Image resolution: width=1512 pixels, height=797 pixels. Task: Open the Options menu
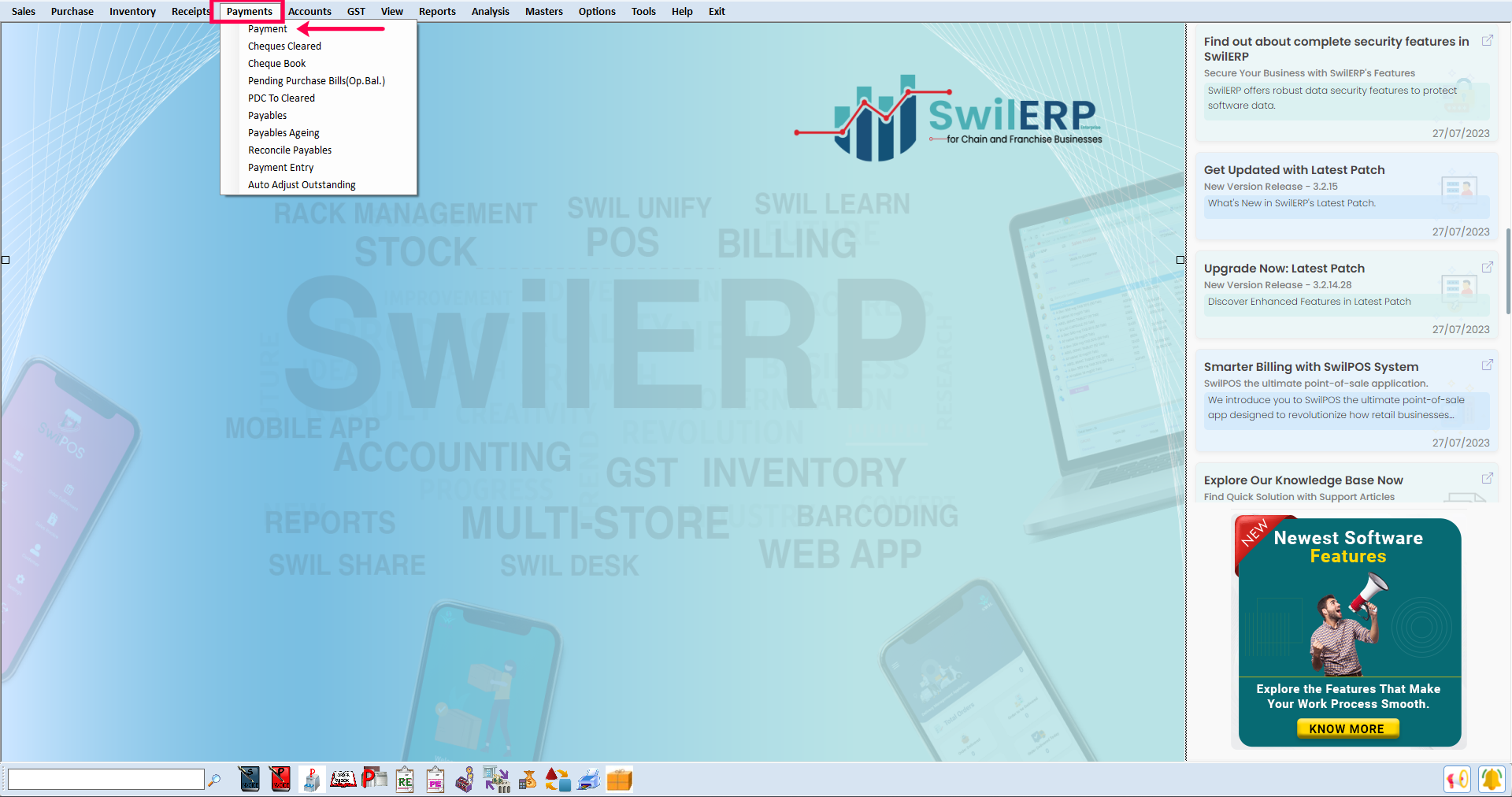pyautogui.click(x=597, y=11)
